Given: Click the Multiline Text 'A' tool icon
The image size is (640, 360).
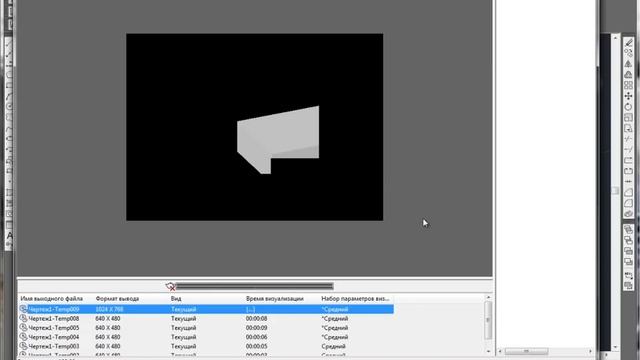Looking at the screenshot, I should (x=10, y=236).
